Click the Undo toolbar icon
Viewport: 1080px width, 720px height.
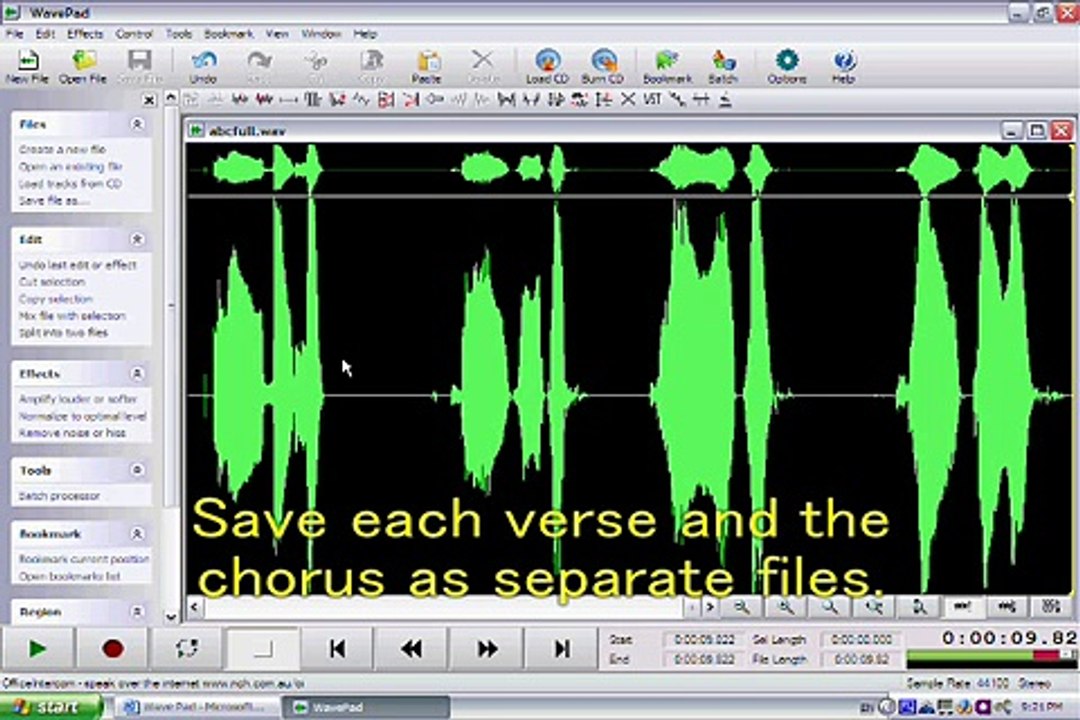point(203,67)
